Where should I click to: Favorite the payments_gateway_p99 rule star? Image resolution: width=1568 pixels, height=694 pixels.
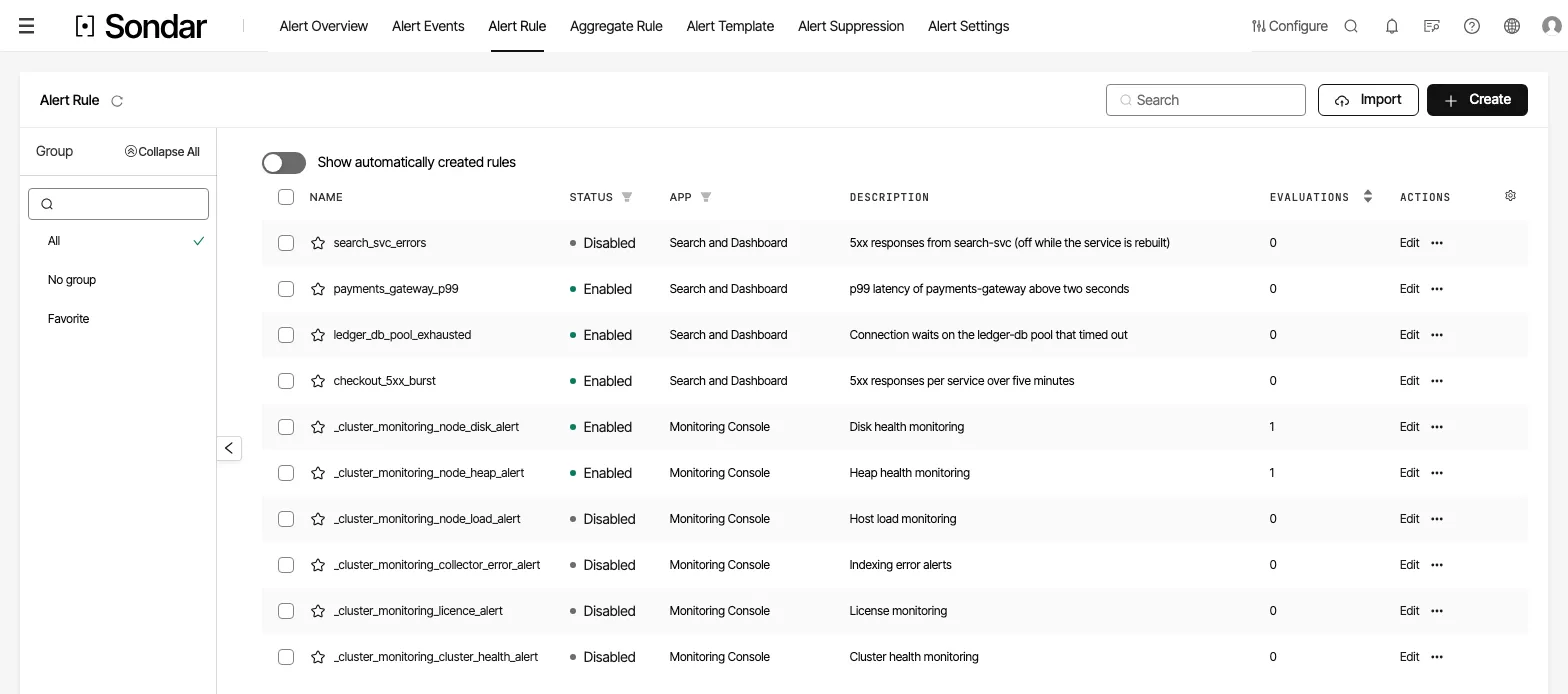tap(318, 289)
